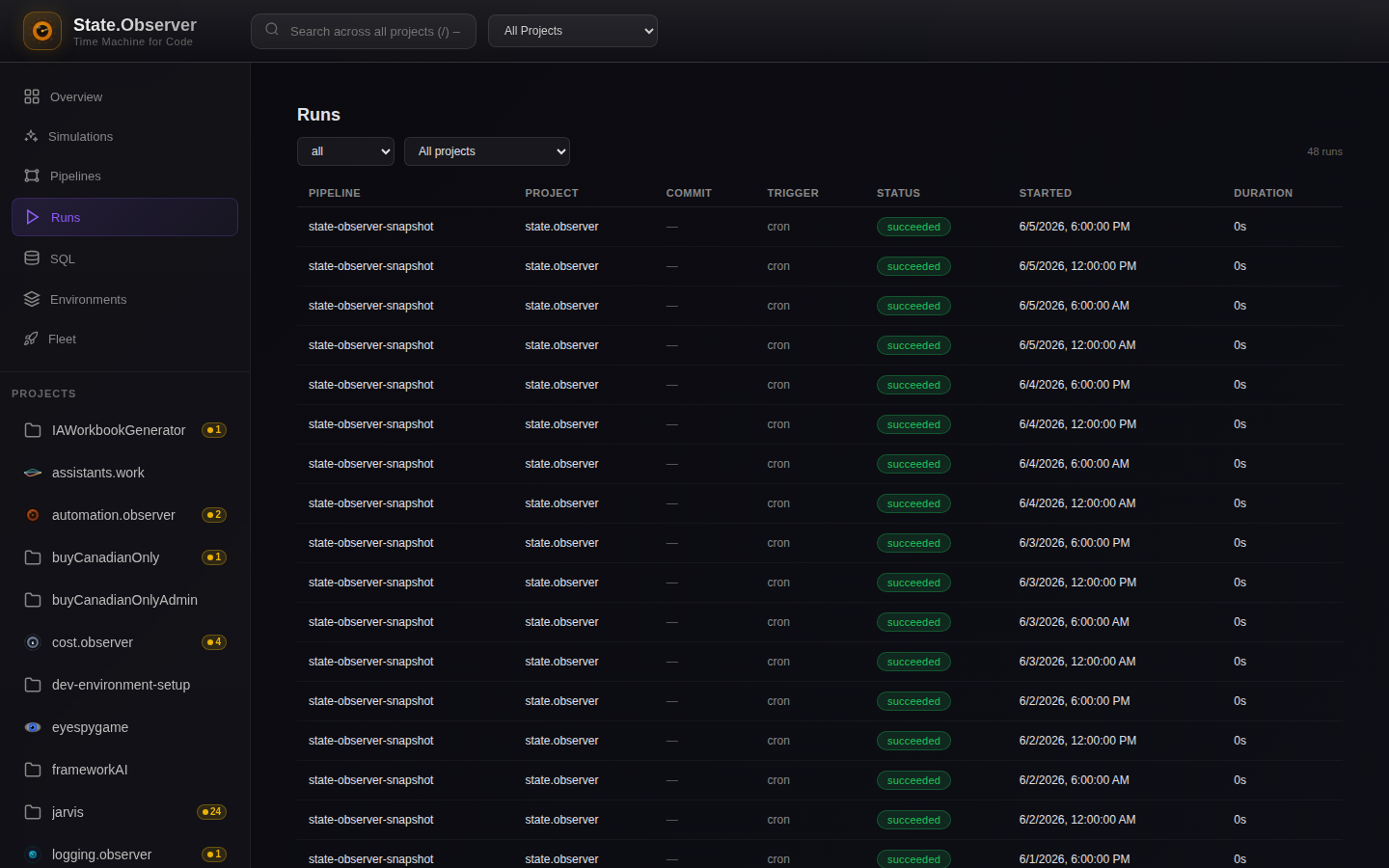Open the 'all' status filter dropdown

(345, 151)
